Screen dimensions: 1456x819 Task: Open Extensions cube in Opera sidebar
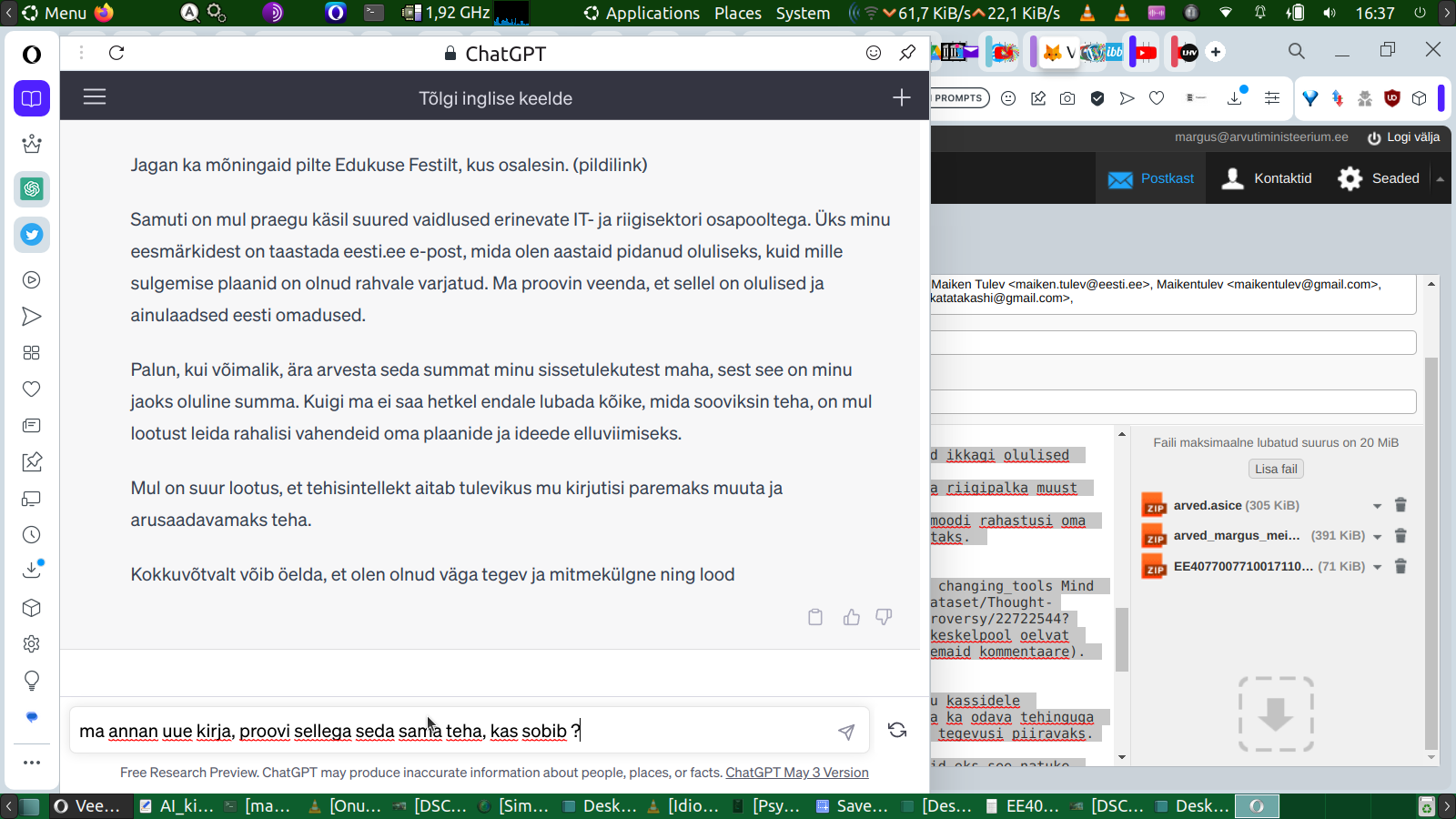pyautogui.click(x=32, y=608)
